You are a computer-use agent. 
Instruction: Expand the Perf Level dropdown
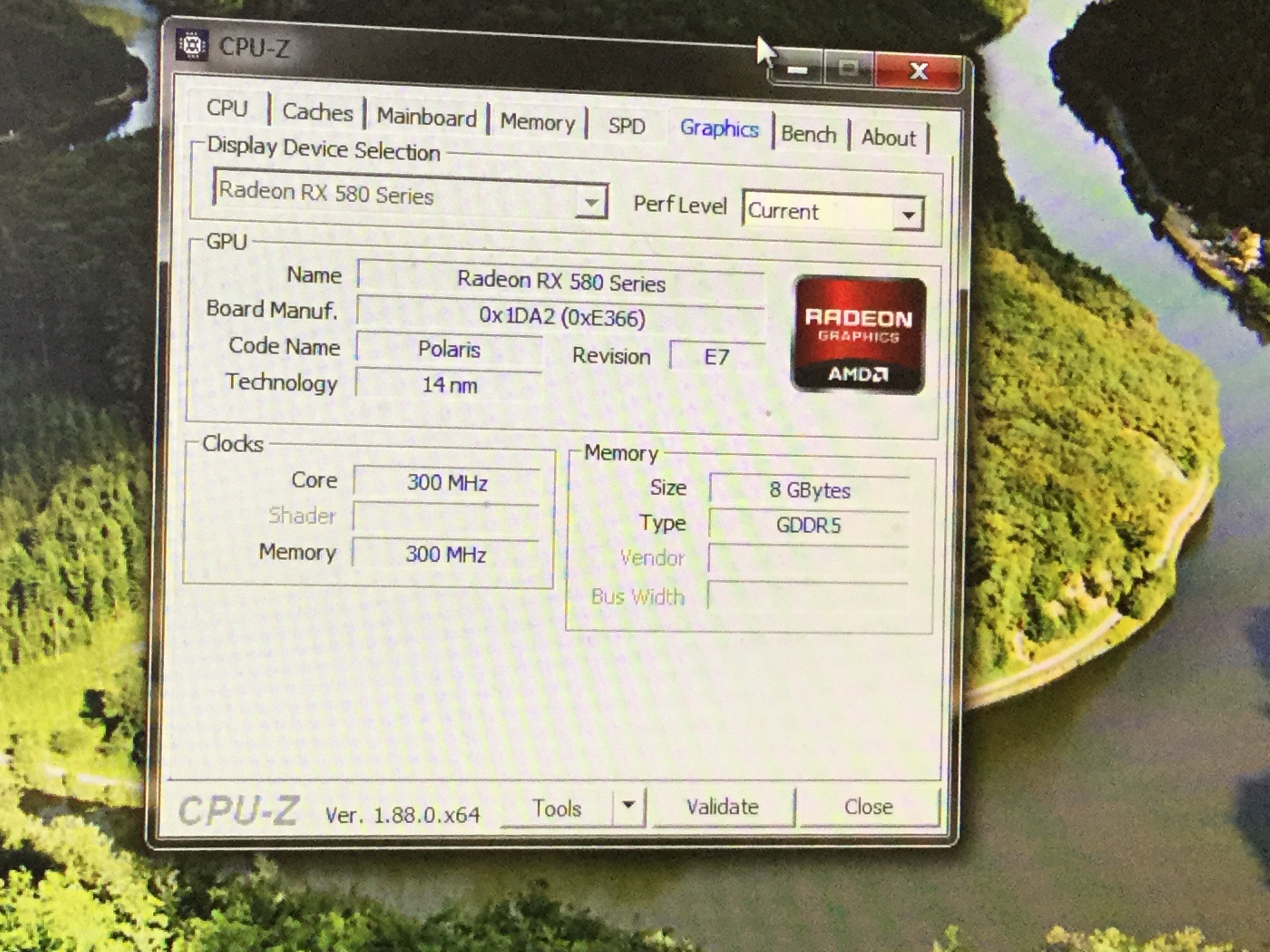(x=908, y=215)
